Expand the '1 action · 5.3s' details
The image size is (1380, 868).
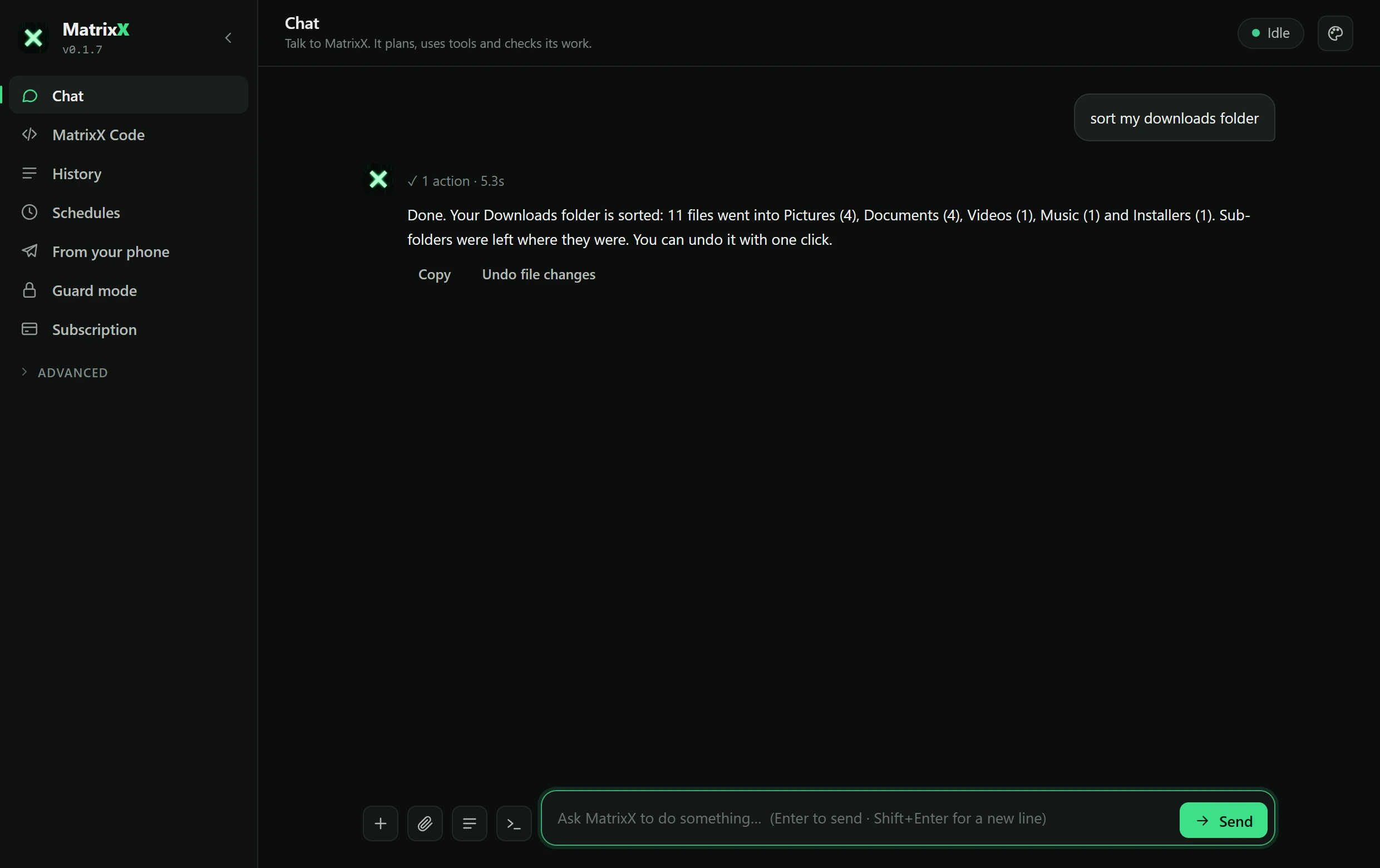click(x=456, y=181)
